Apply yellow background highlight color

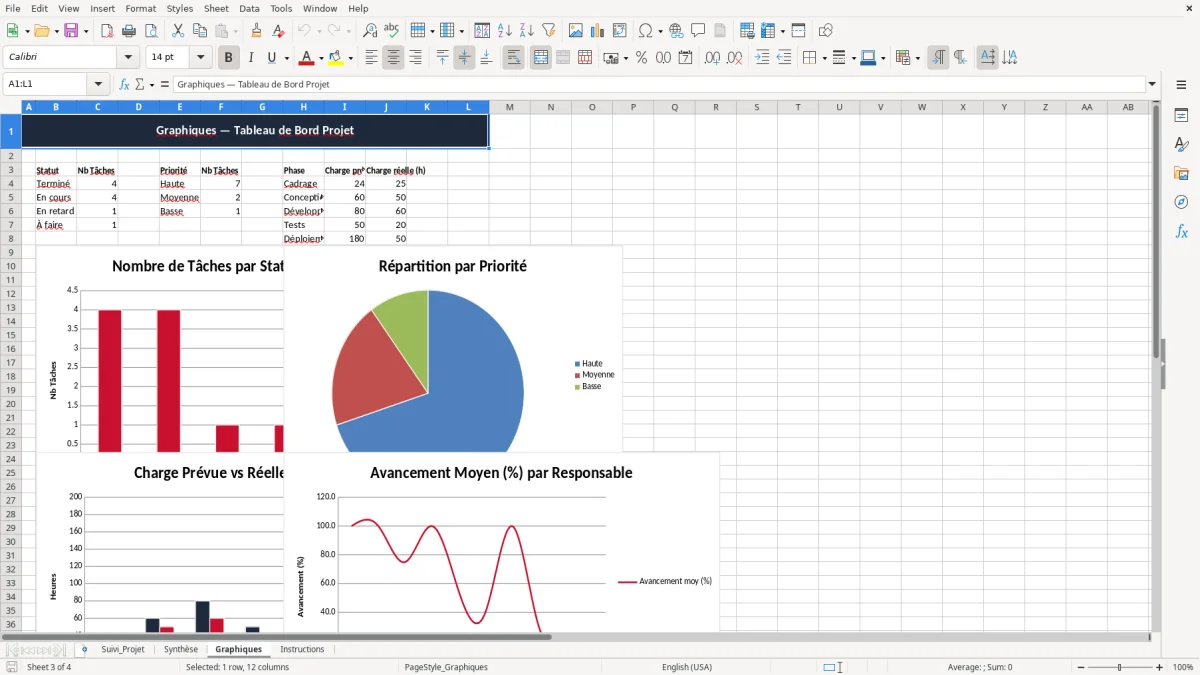coord(335,58)
